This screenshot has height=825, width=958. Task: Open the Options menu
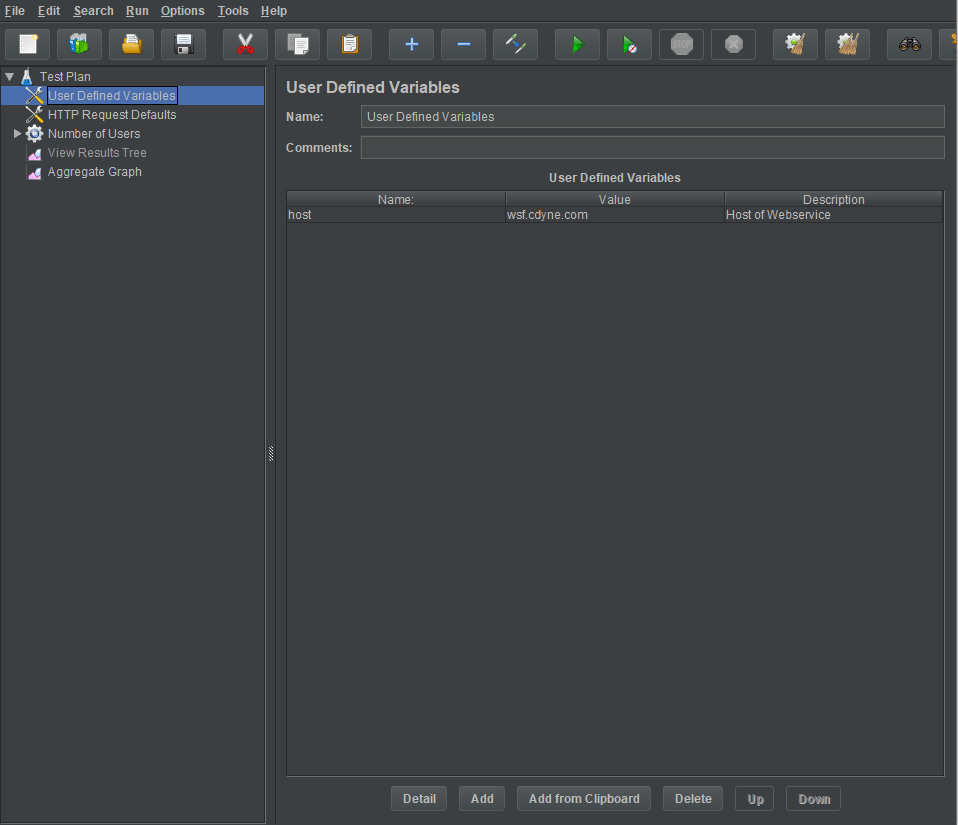click(x=182, y=11)
